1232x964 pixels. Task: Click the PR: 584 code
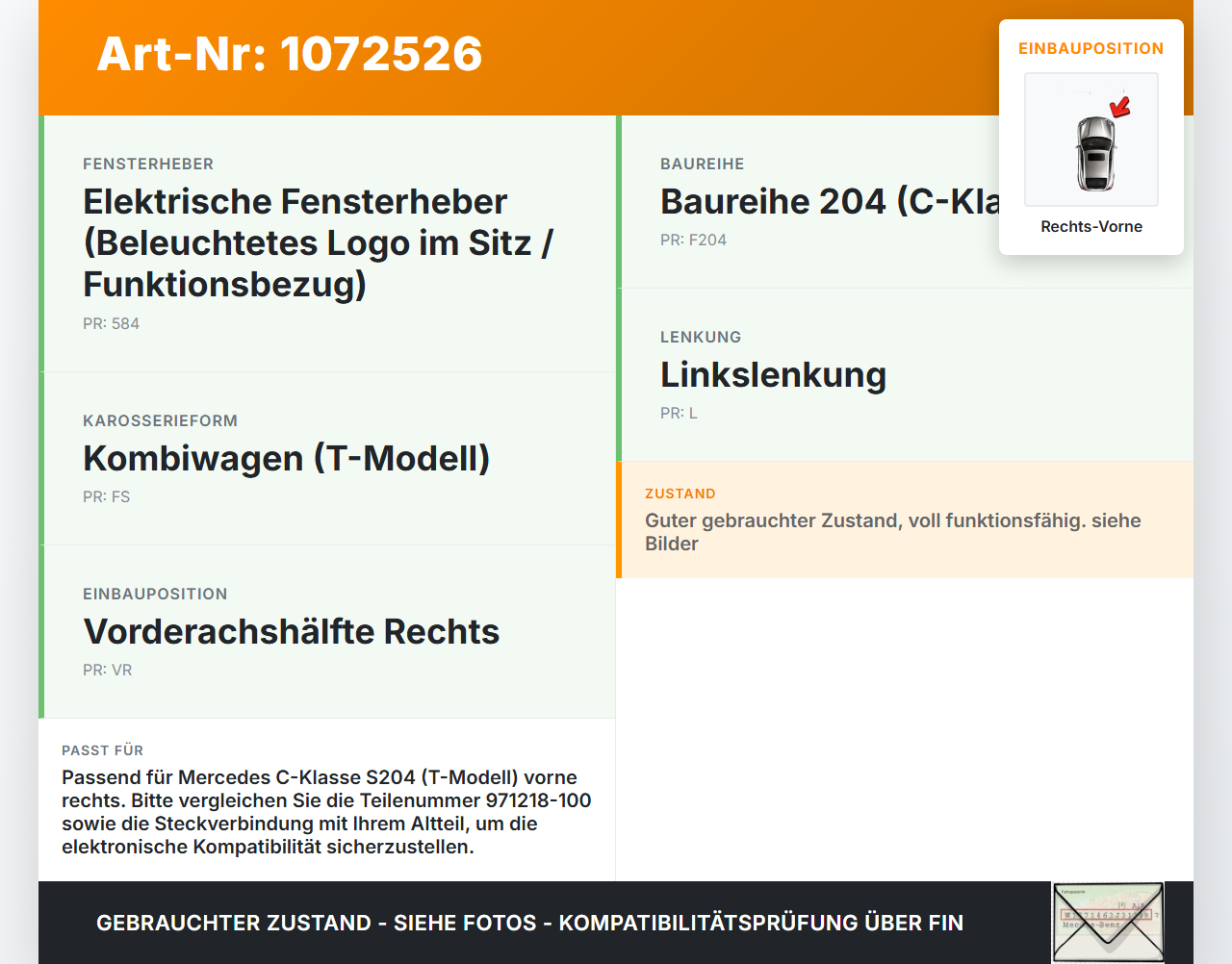pos(111,323)
